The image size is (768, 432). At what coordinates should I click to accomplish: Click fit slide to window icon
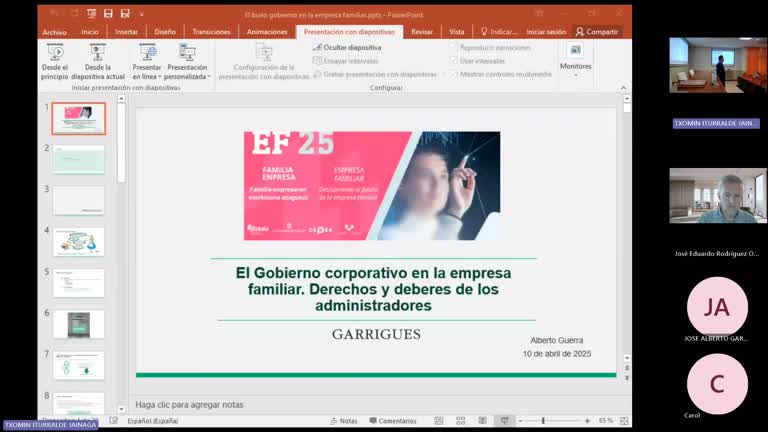tap(624, 421)
